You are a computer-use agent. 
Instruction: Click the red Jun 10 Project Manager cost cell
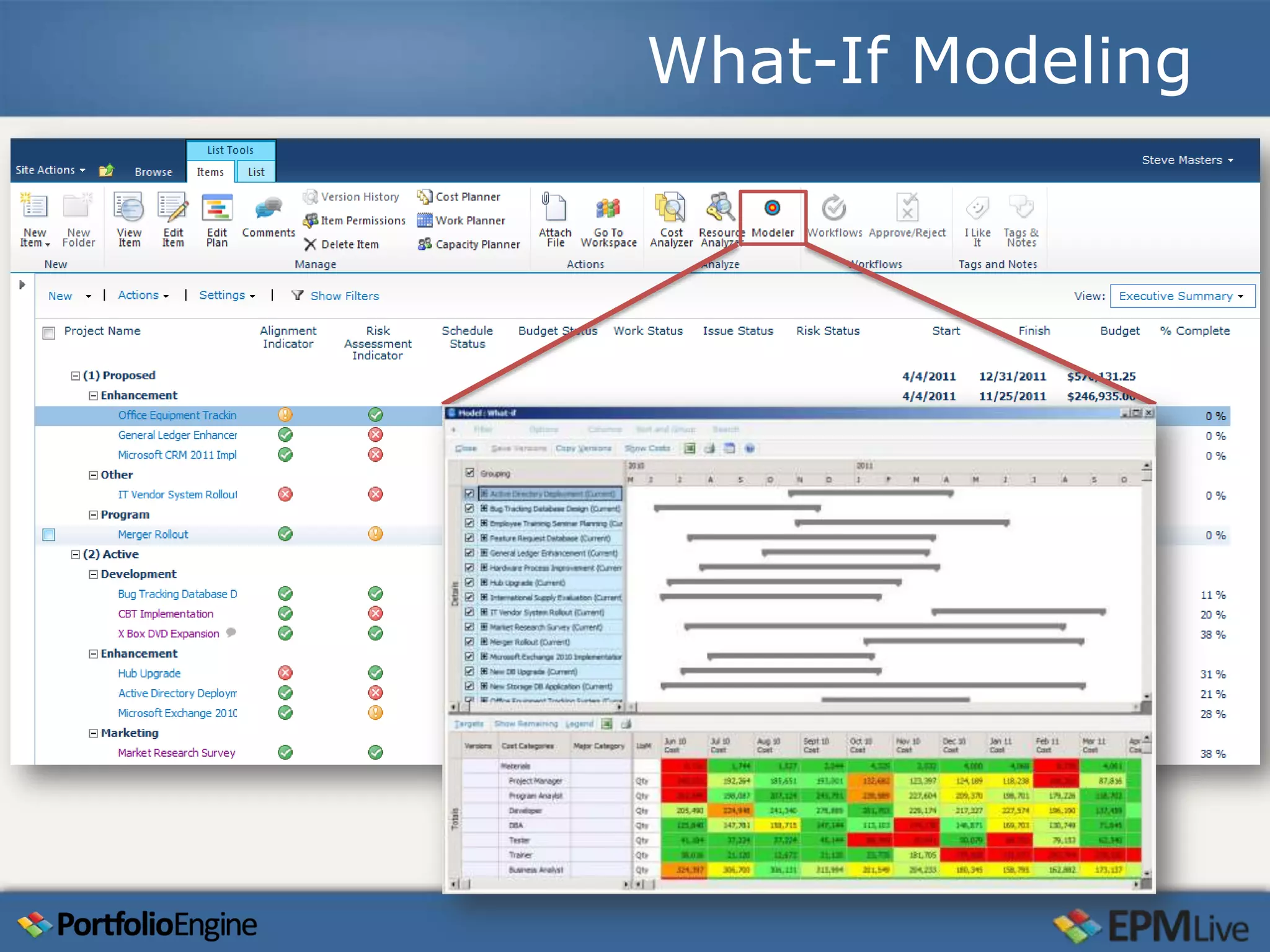click(683, 781)
